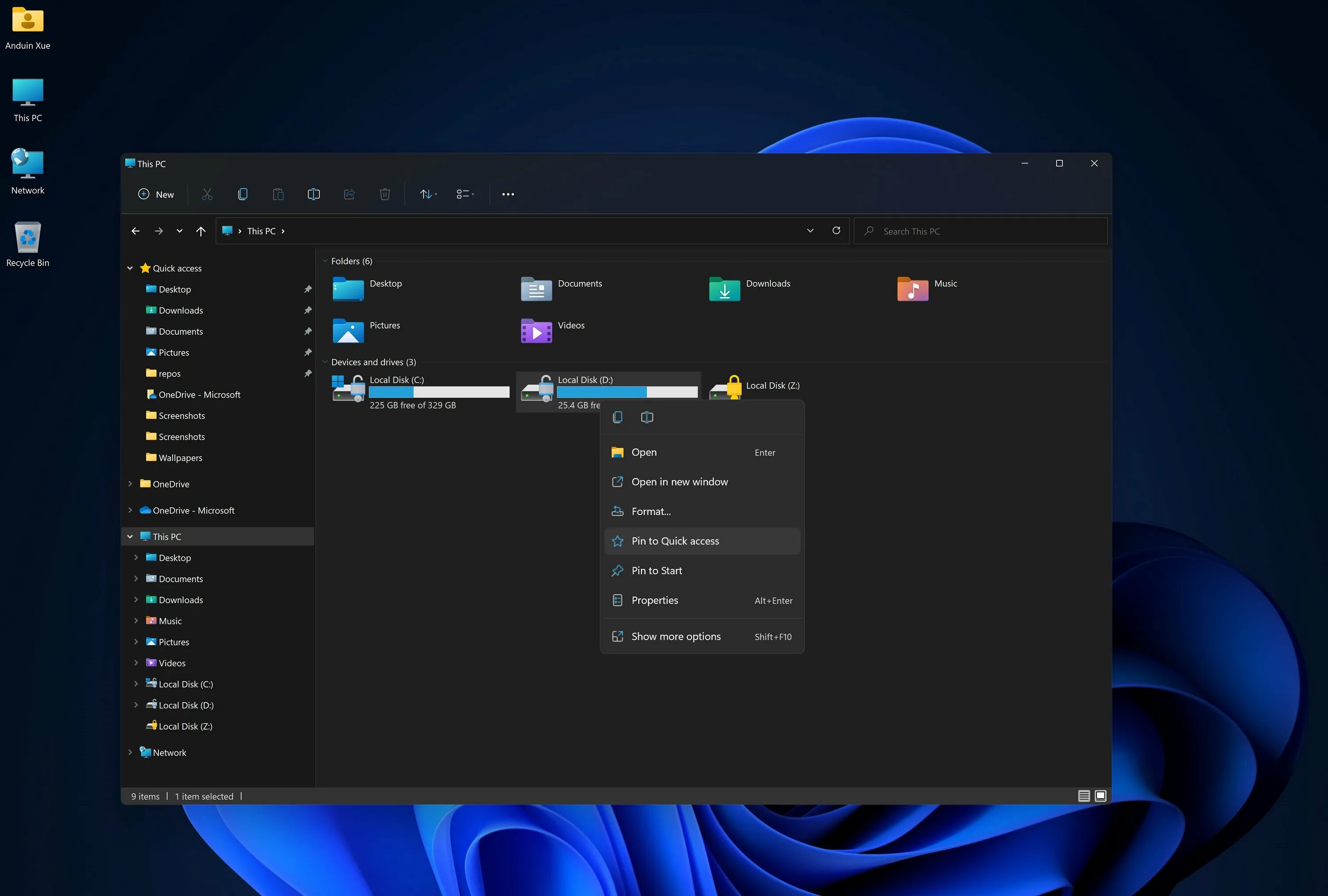Toggle Quick access collapsed state
1328x896 pixels.
tap(129, 268)
